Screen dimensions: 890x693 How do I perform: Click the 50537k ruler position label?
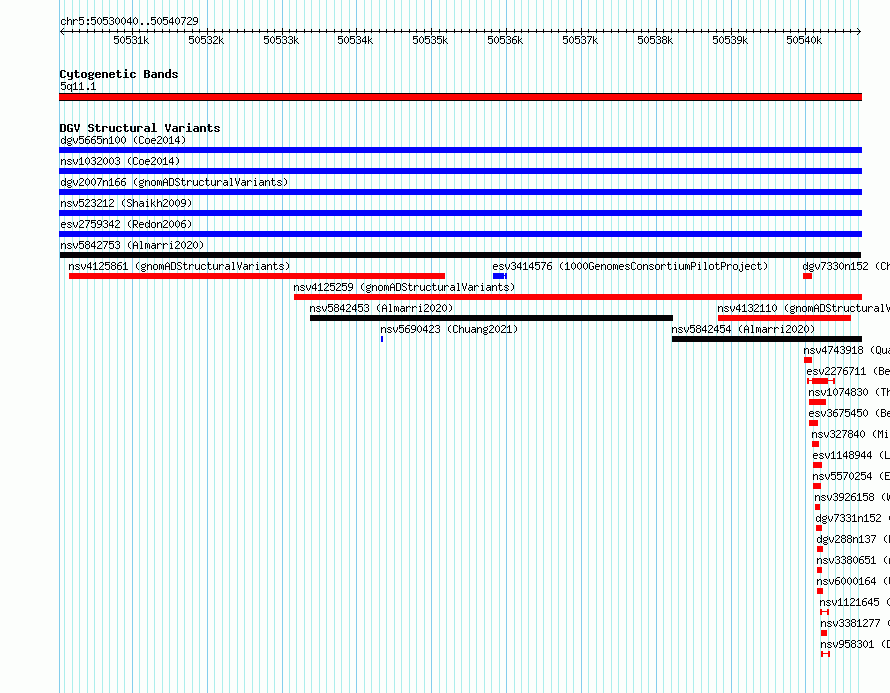(x=580, y=40)
